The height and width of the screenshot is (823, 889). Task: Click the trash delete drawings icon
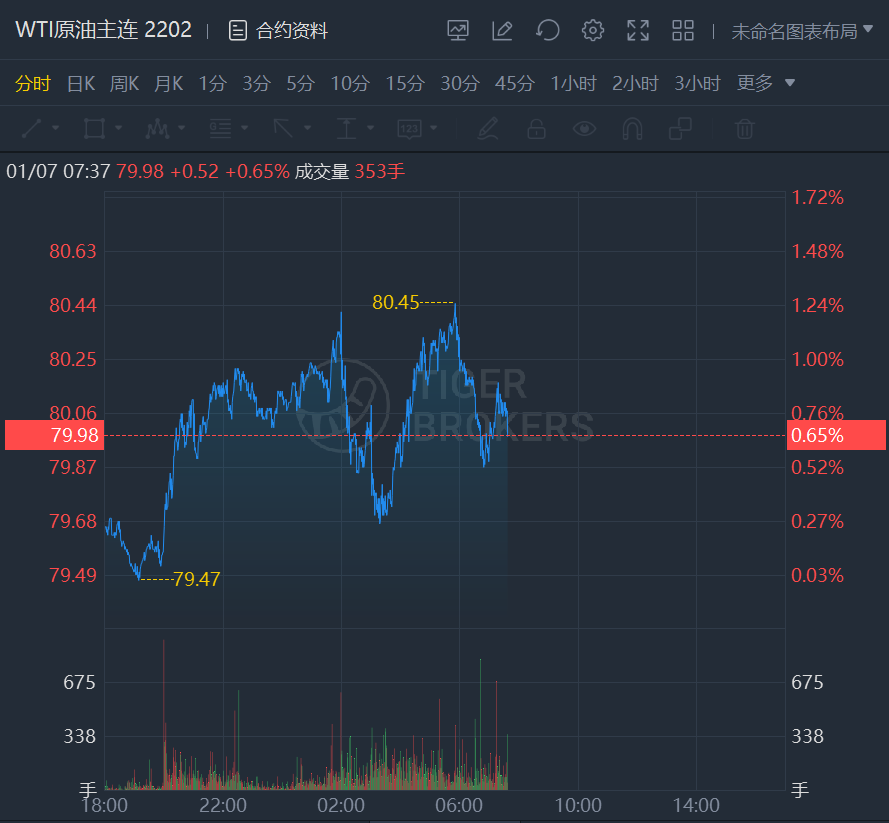click(x=744, y=128)
